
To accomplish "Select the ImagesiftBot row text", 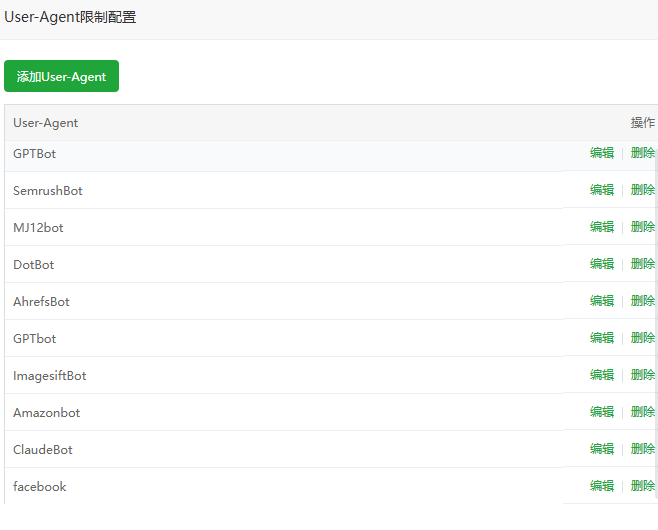I will tap(50, 375).
